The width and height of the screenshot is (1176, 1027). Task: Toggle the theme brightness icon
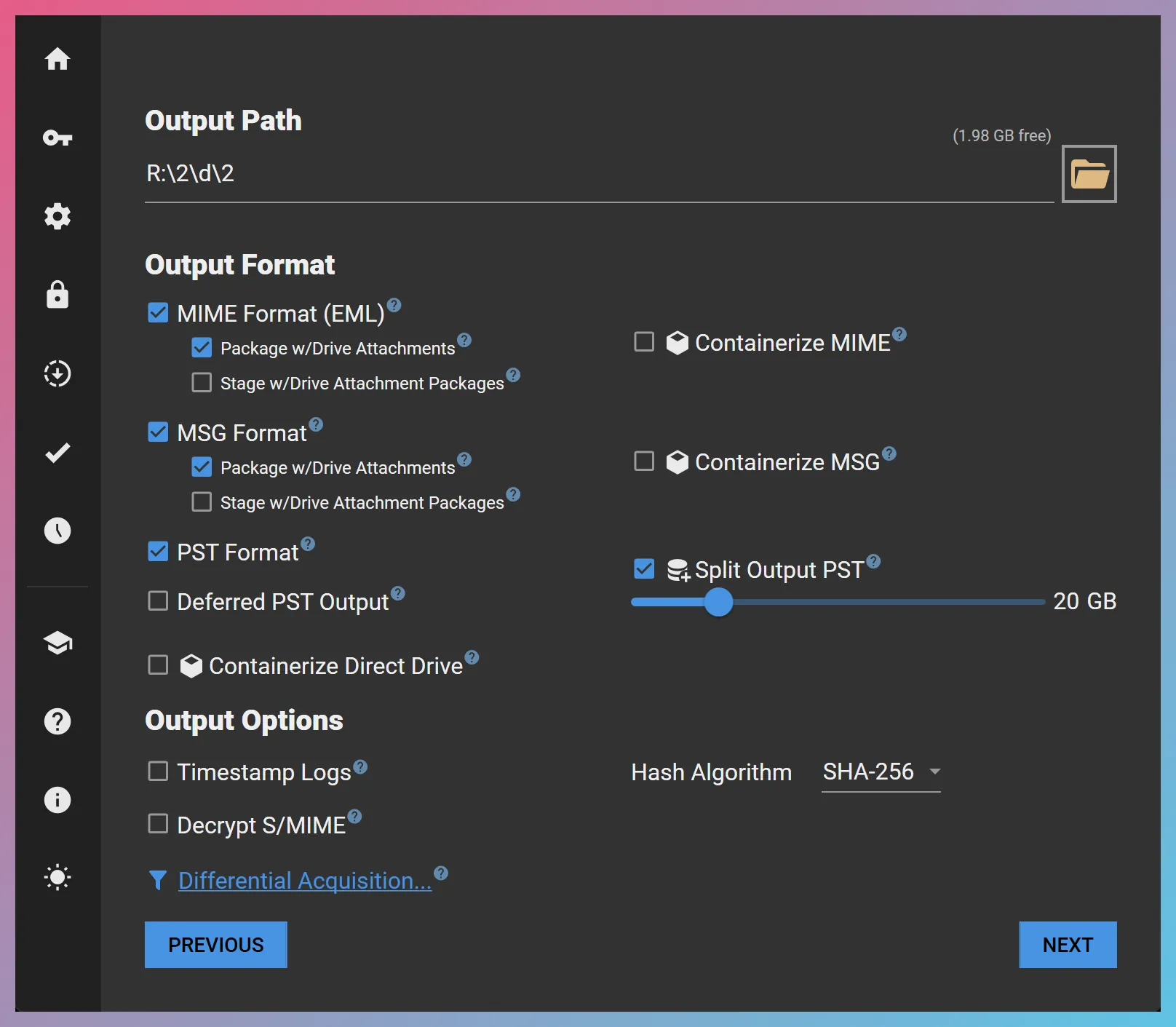pos(57,877)
